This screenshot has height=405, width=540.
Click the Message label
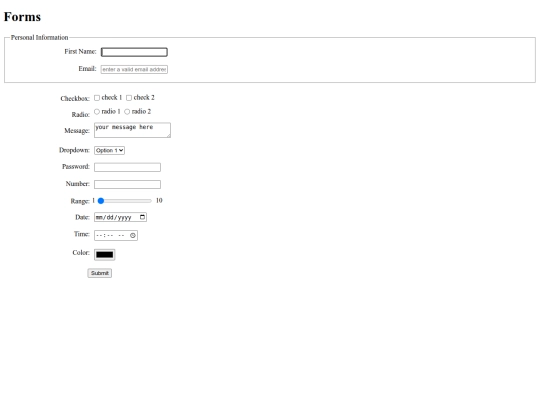coord(77,131)
